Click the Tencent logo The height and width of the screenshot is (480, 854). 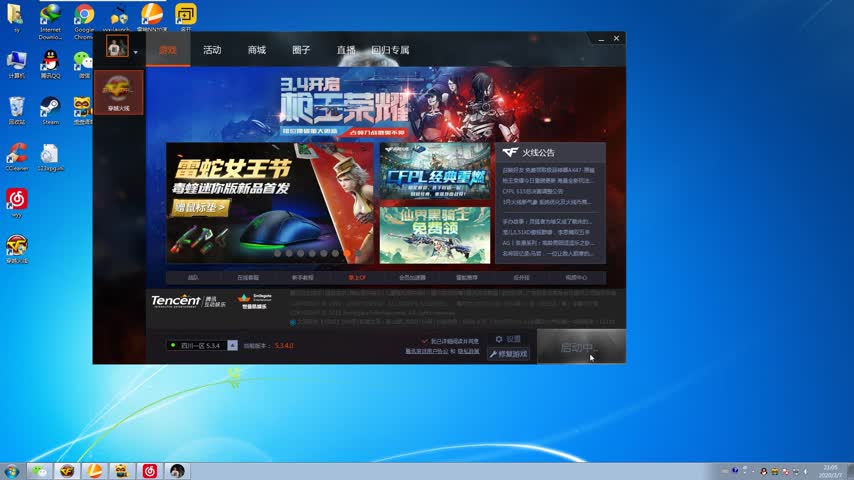(x=188, y=301)
